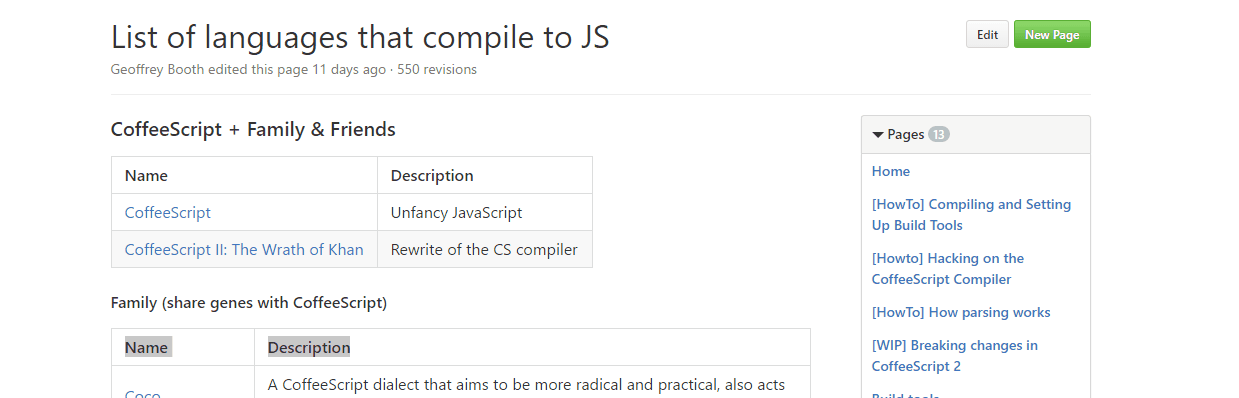The height and width of the screenshot is (398, 1239).
Task: Click the page title heading
Action: pyautogui.click(x=360, y=37)
